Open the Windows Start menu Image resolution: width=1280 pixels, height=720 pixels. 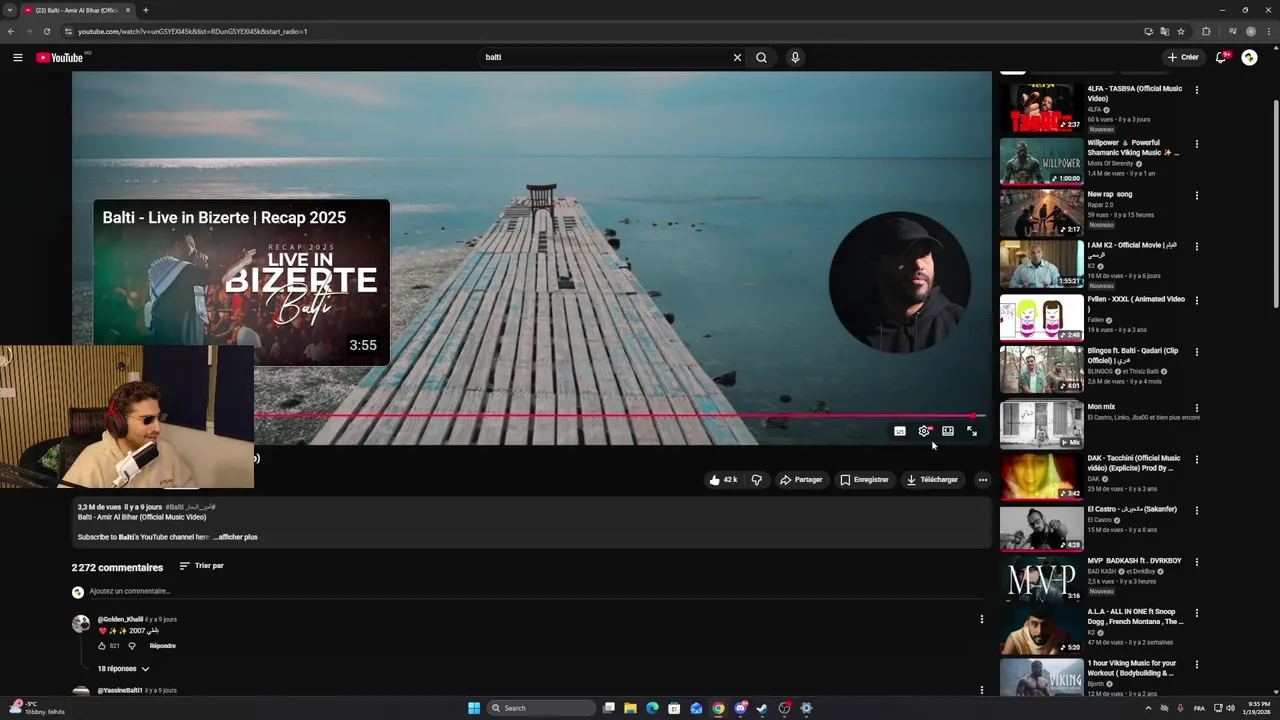tap(474, 708)
